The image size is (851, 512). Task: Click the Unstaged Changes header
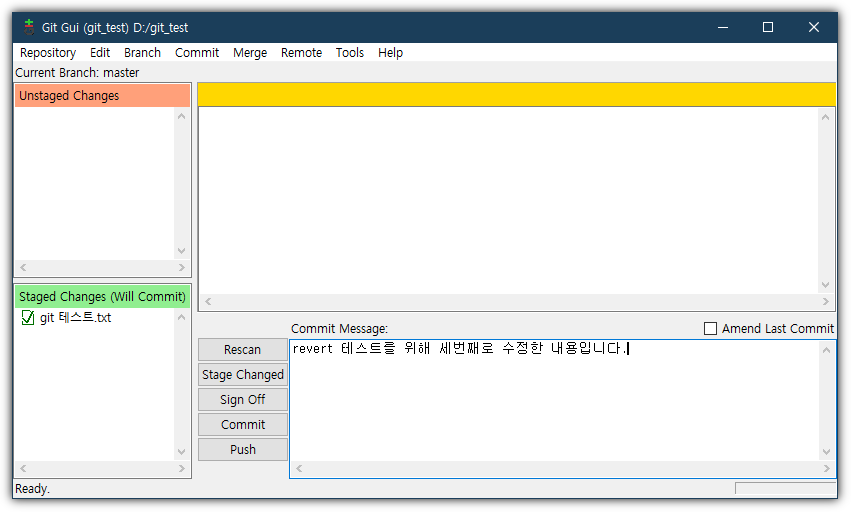pyautogui.click(x=102, y=96)
